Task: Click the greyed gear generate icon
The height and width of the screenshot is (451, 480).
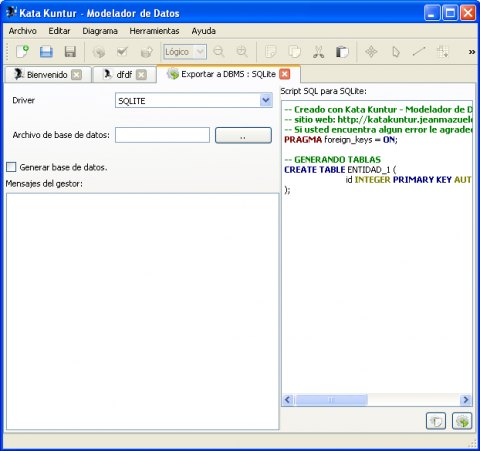Action: 99,52
